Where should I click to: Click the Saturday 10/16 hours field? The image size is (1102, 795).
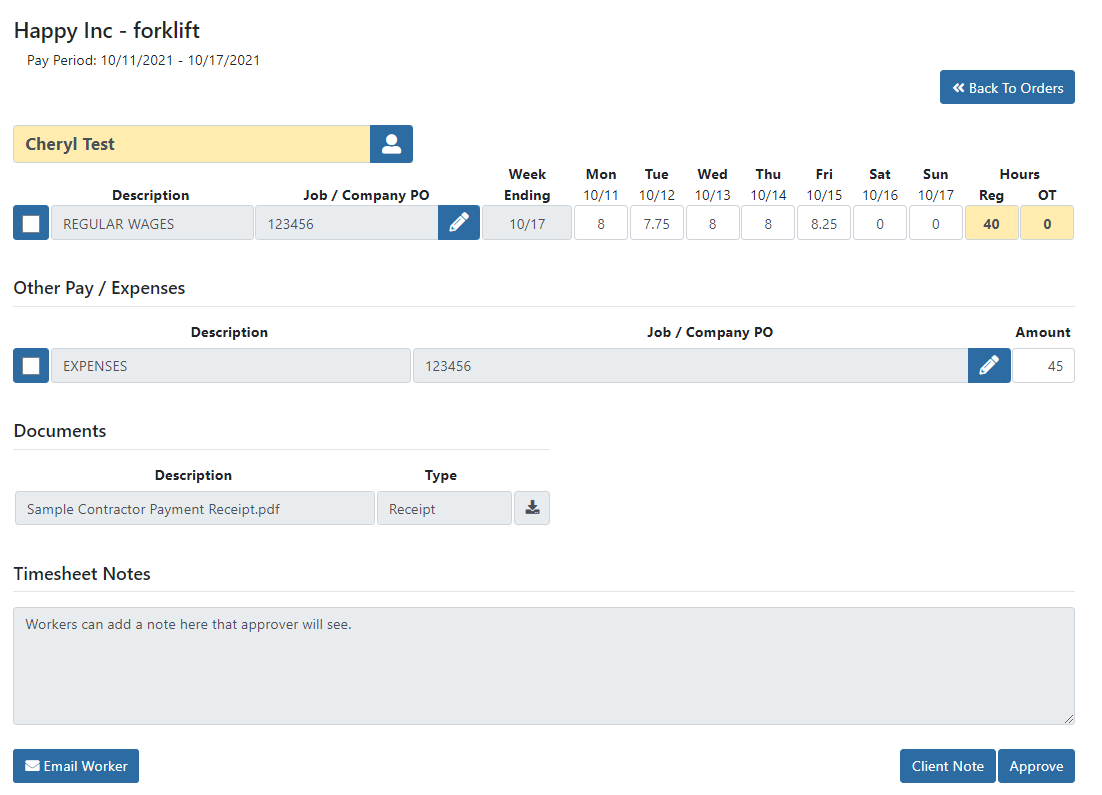coord(880,223)
